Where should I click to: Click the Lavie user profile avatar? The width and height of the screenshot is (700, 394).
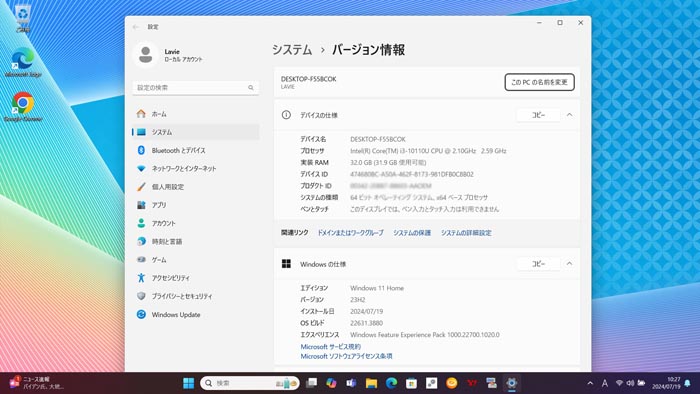click(x=145, y=55)
